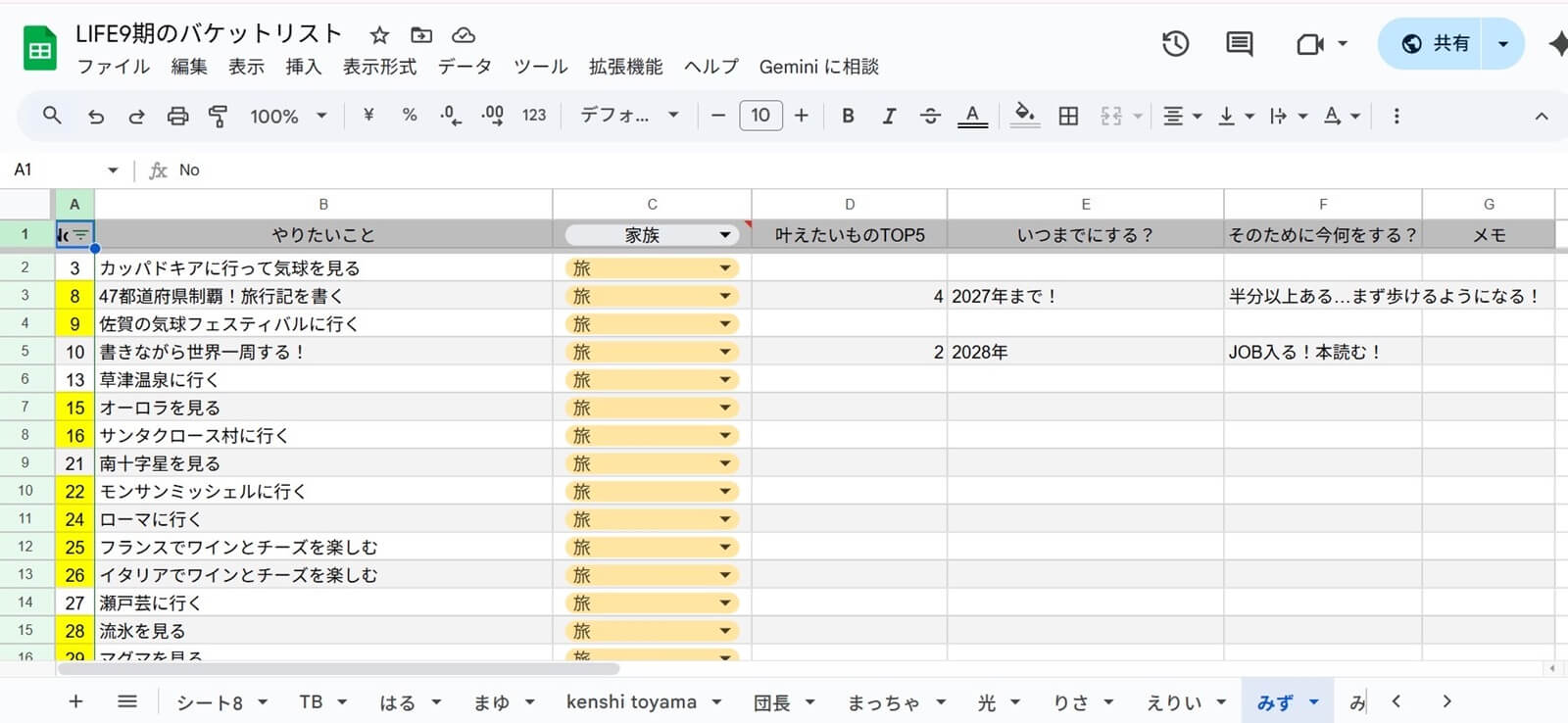Click the undo arrow icon
The image size is (1568, 723).
coord(95,116)
